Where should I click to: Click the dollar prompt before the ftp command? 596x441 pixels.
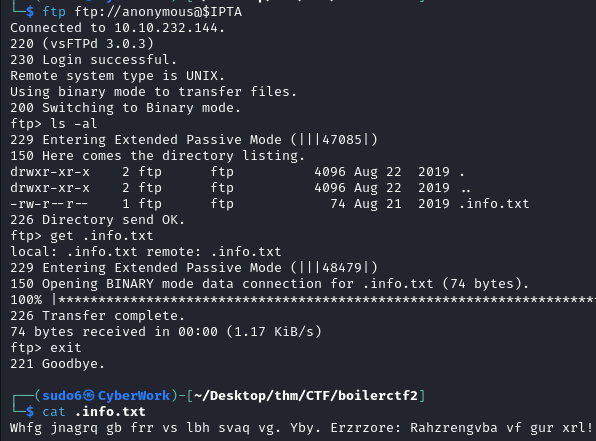pos(30,12)
